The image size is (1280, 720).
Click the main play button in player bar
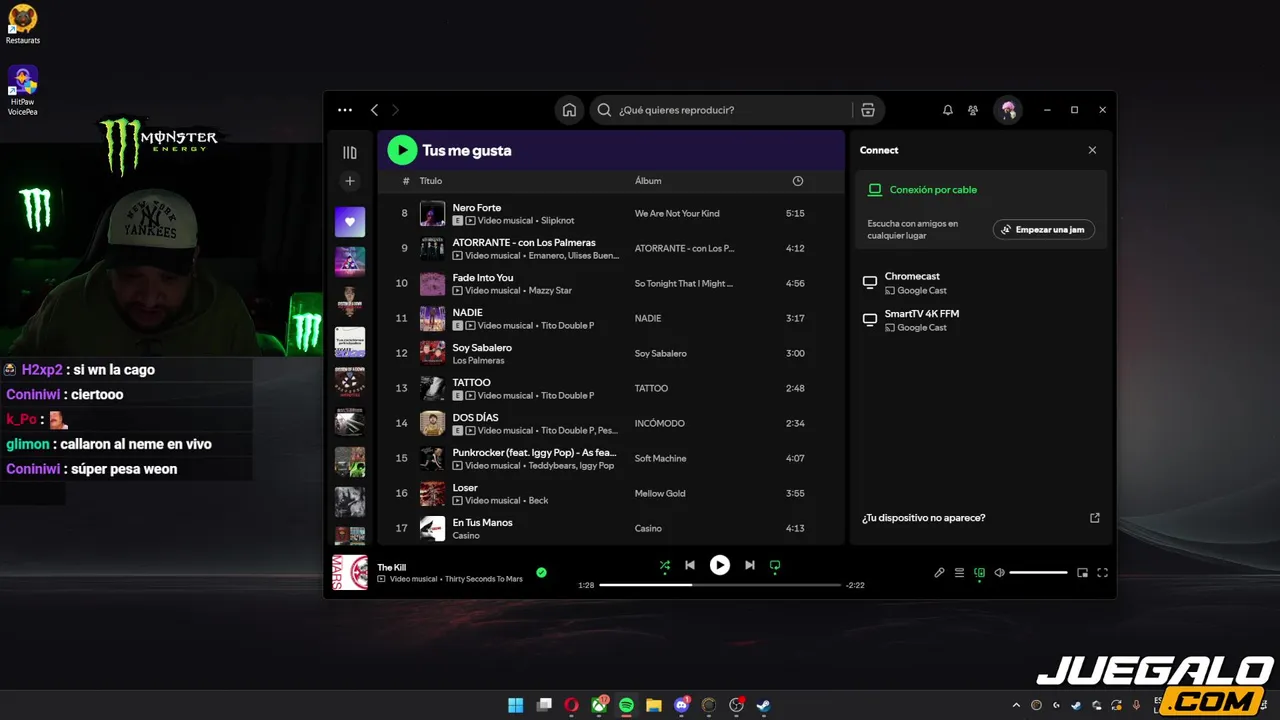pos(720,565)
